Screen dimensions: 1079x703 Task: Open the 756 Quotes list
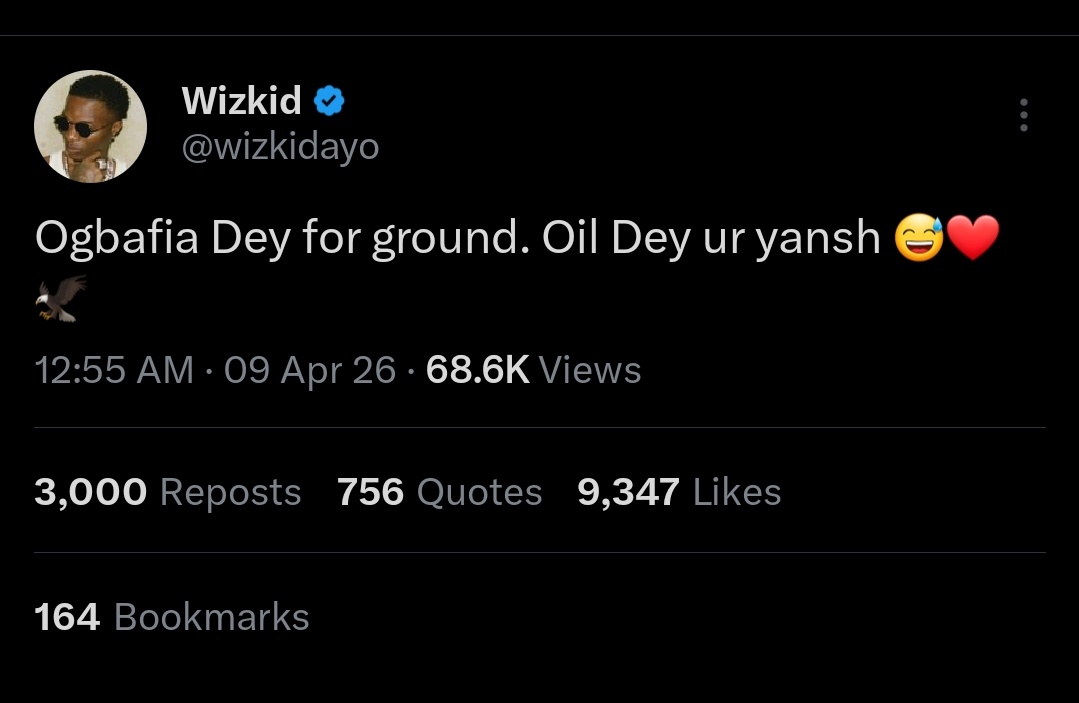tap(439, 492)
